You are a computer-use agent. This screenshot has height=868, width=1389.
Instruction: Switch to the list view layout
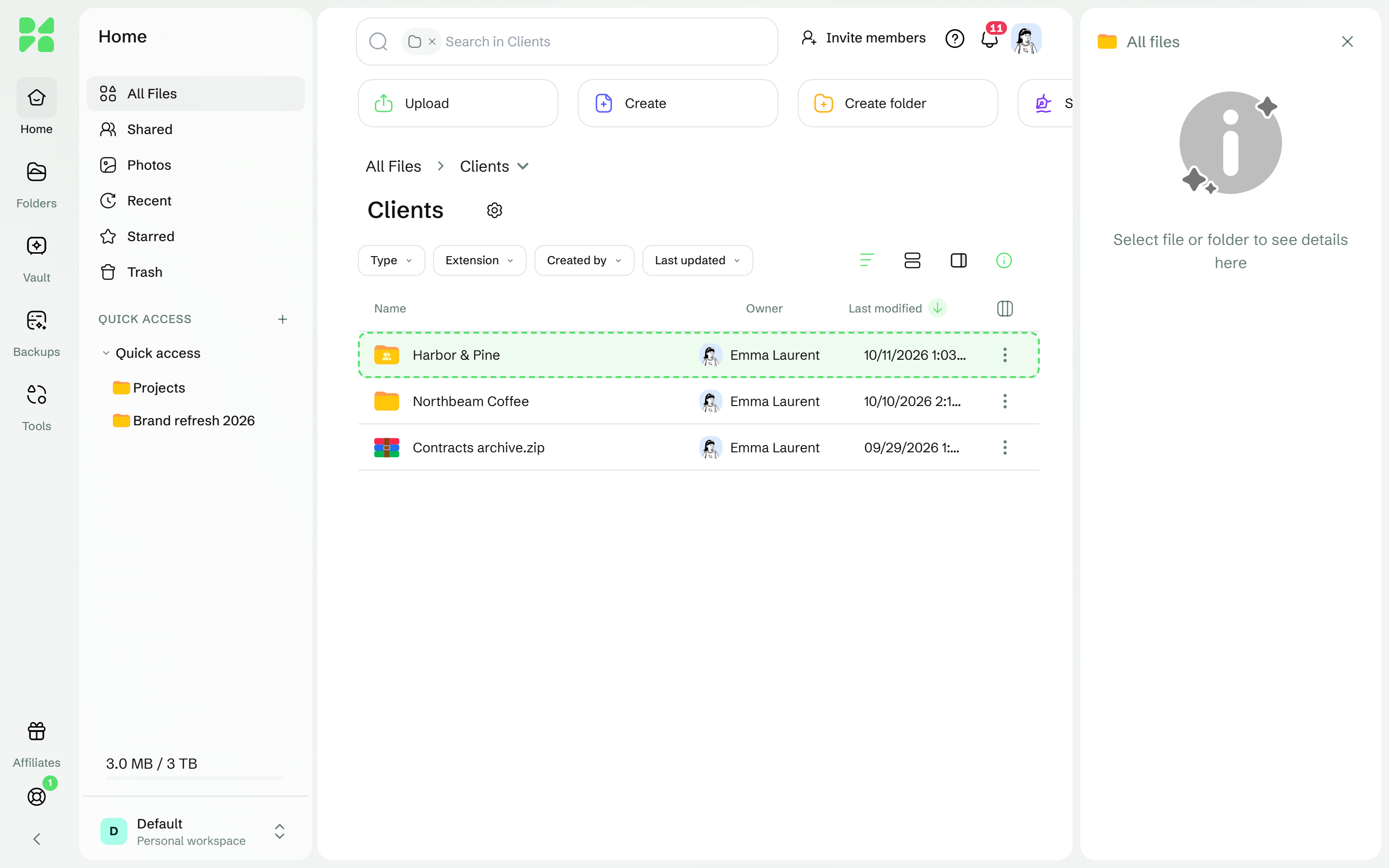click(x=912, y=260)
